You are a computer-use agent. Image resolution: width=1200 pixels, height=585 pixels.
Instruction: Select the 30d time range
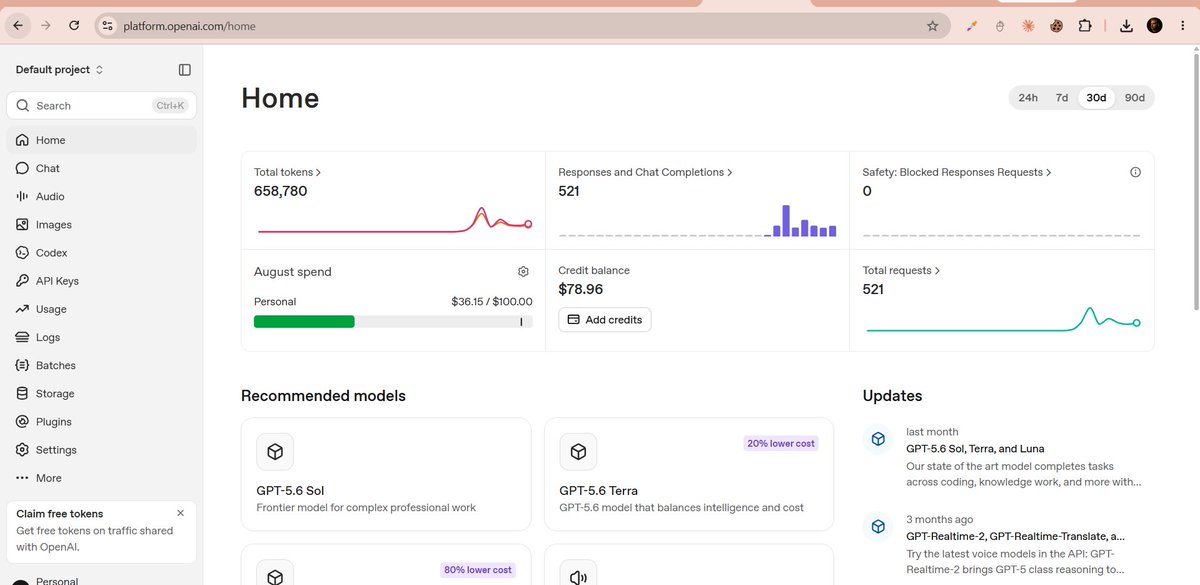[x=1096, y=98]
